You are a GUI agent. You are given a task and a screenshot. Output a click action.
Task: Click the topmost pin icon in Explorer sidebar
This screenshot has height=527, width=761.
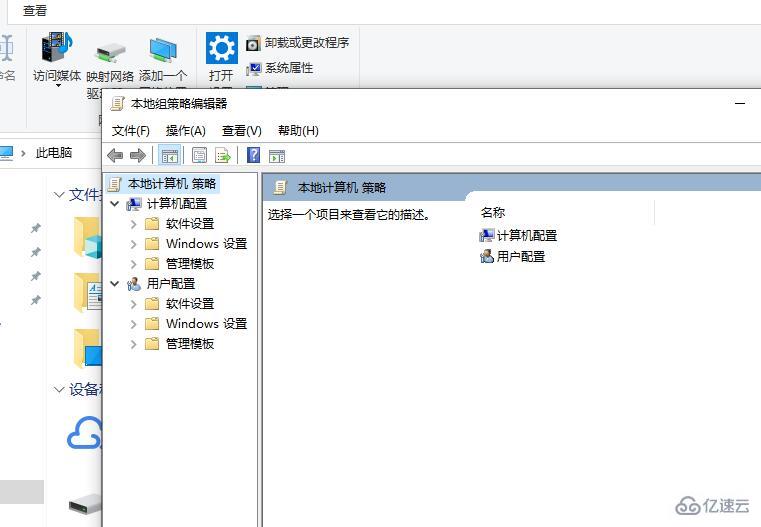[36, 228]
